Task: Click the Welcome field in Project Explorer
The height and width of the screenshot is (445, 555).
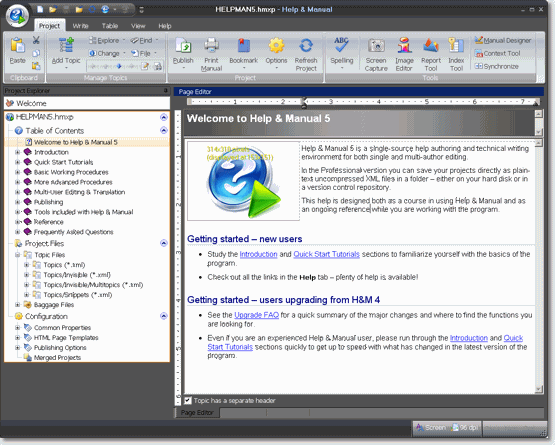Action: [x=87, y=103]
